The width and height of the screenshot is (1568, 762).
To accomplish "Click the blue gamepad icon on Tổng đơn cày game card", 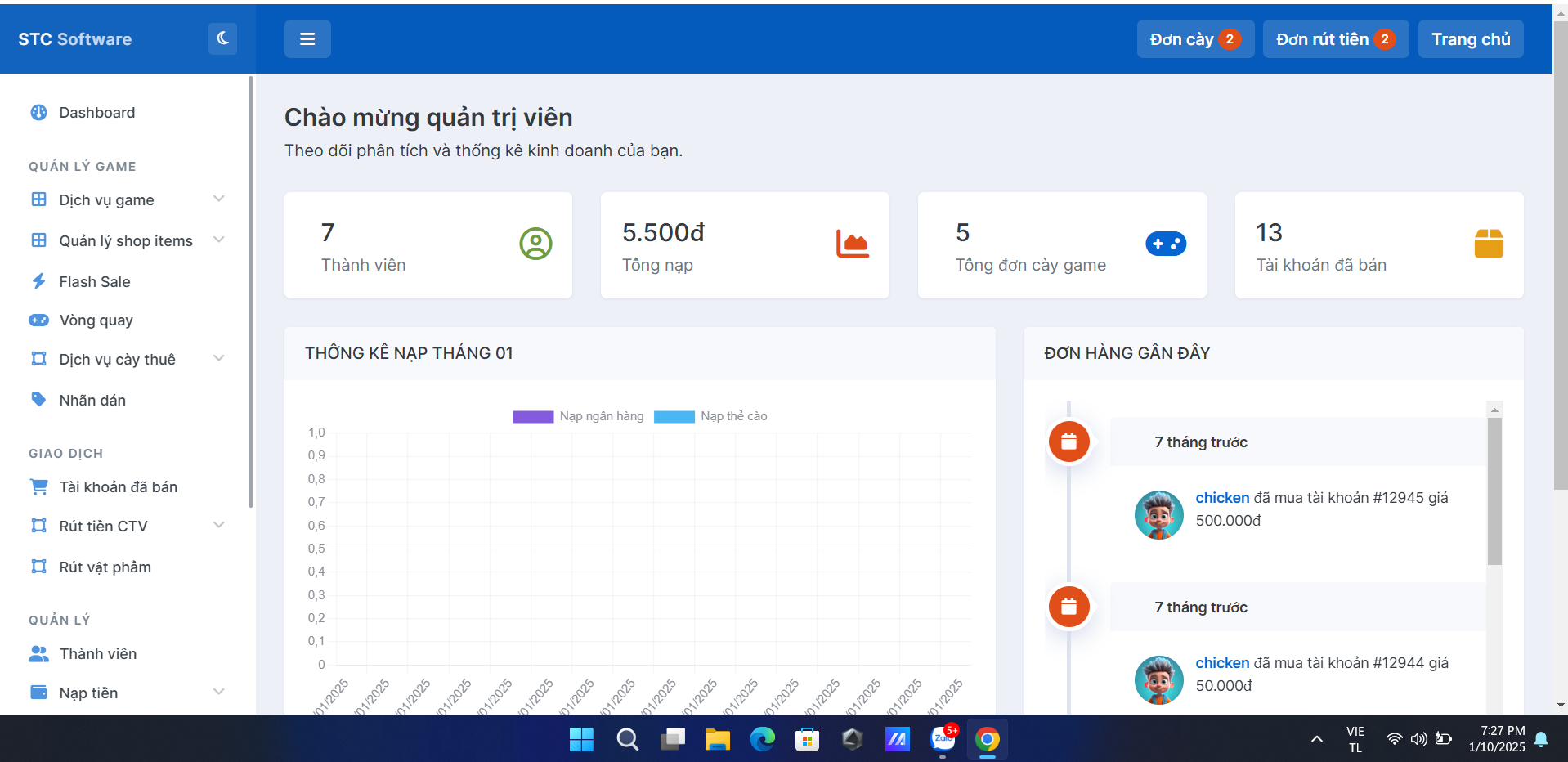I will pyautogui.click(x=1166, y=244).
